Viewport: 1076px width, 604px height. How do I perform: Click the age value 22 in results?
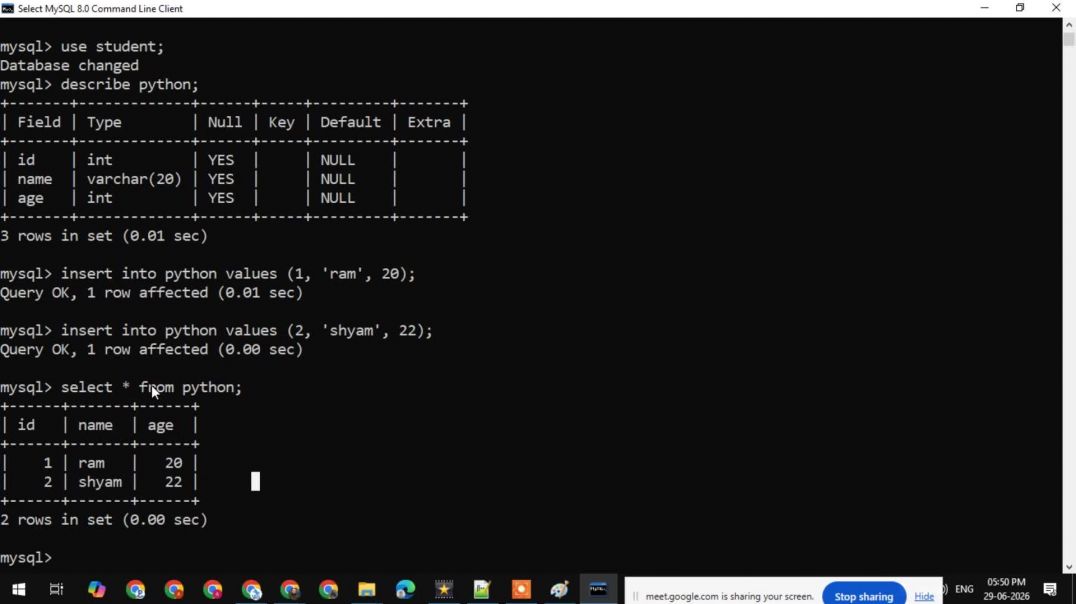pyautogui.click(x=174, y=483)
